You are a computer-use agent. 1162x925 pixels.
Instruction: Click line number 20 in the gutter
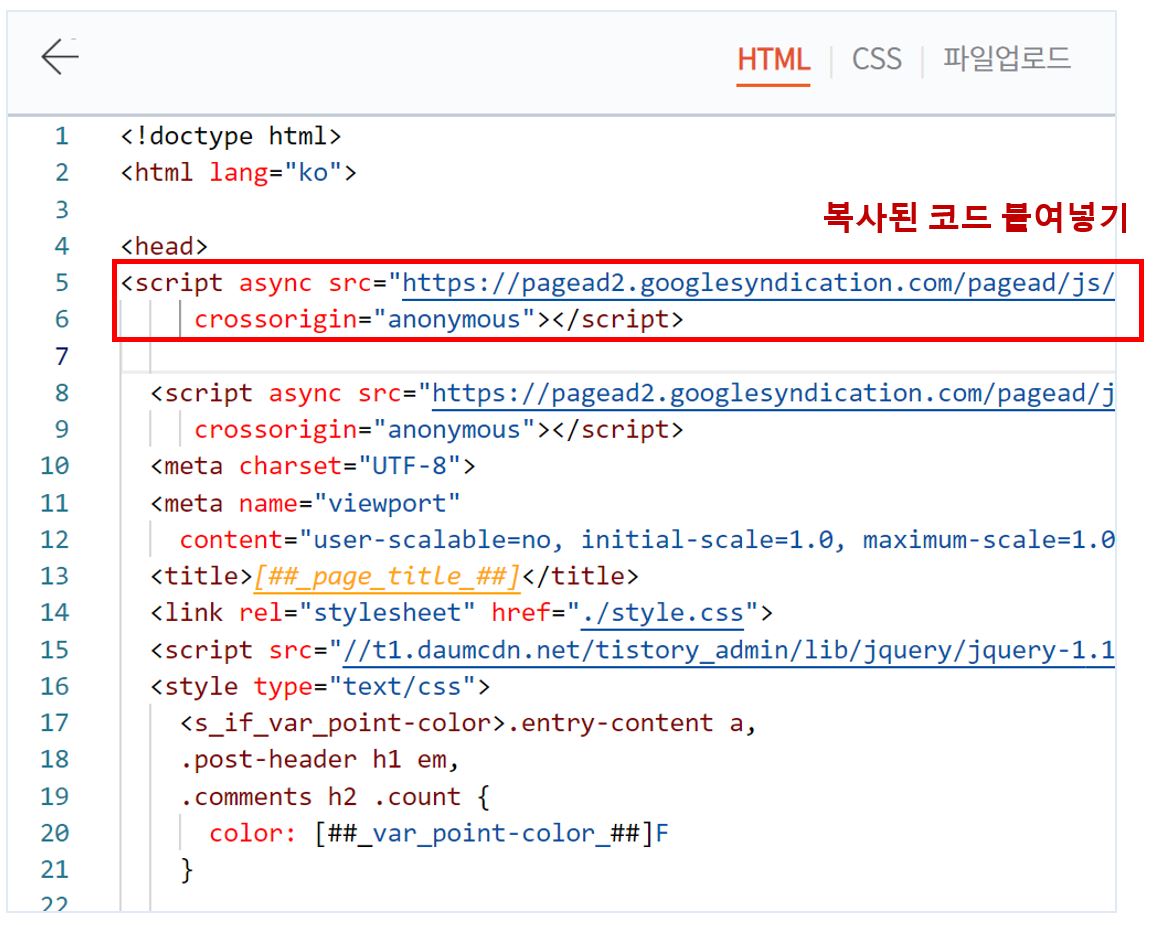[x=55, y=834]
